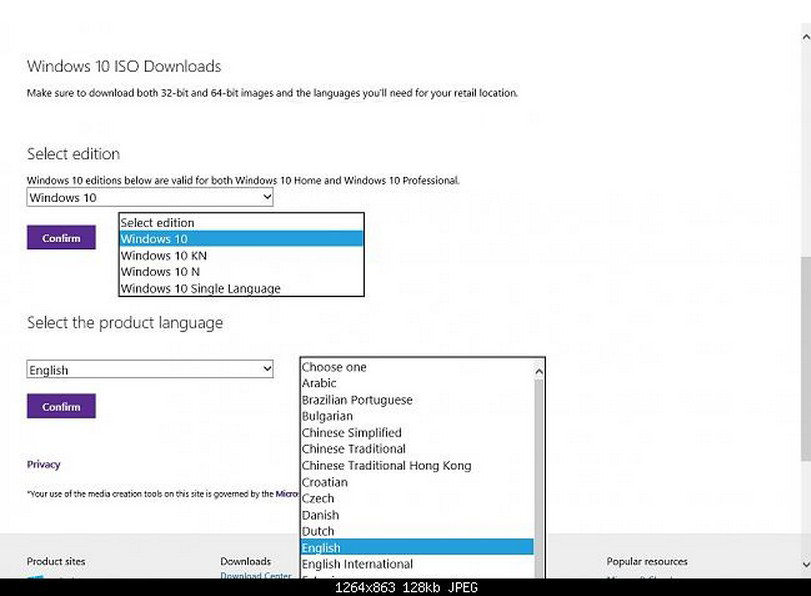Select English International language

[417, 564]
